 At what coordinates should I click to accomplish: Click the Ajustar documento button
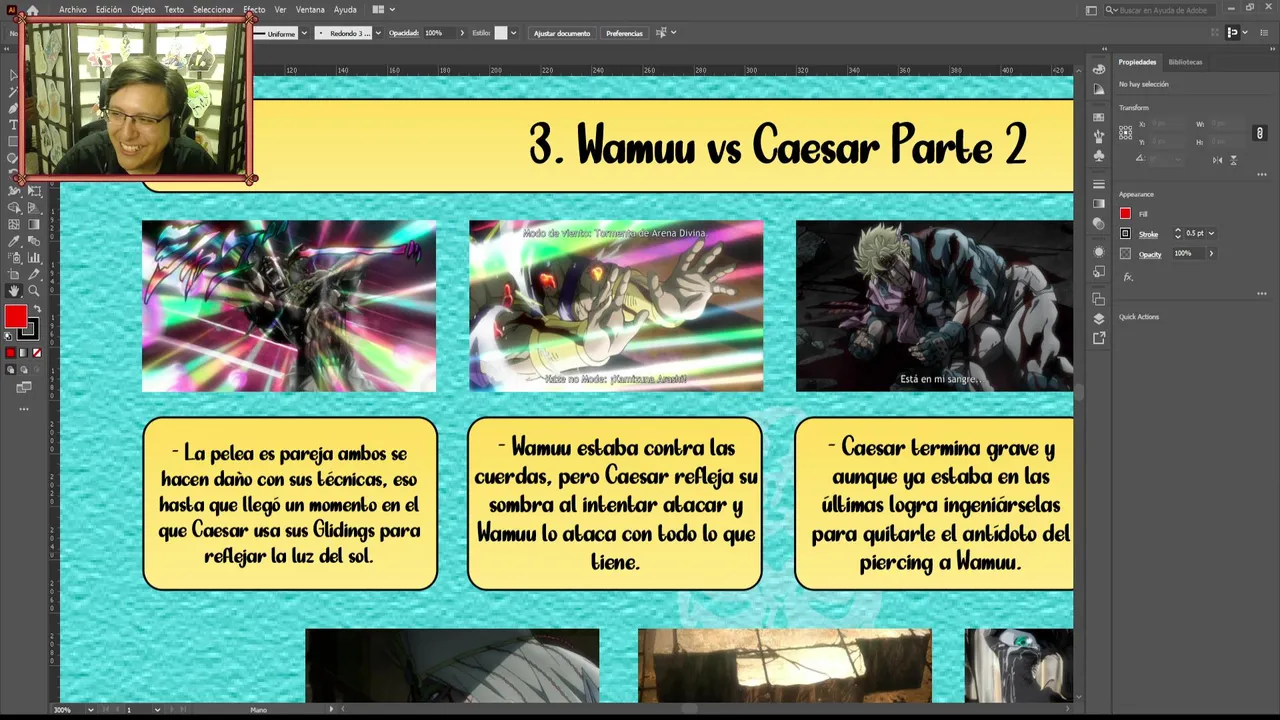pos(562,33)
